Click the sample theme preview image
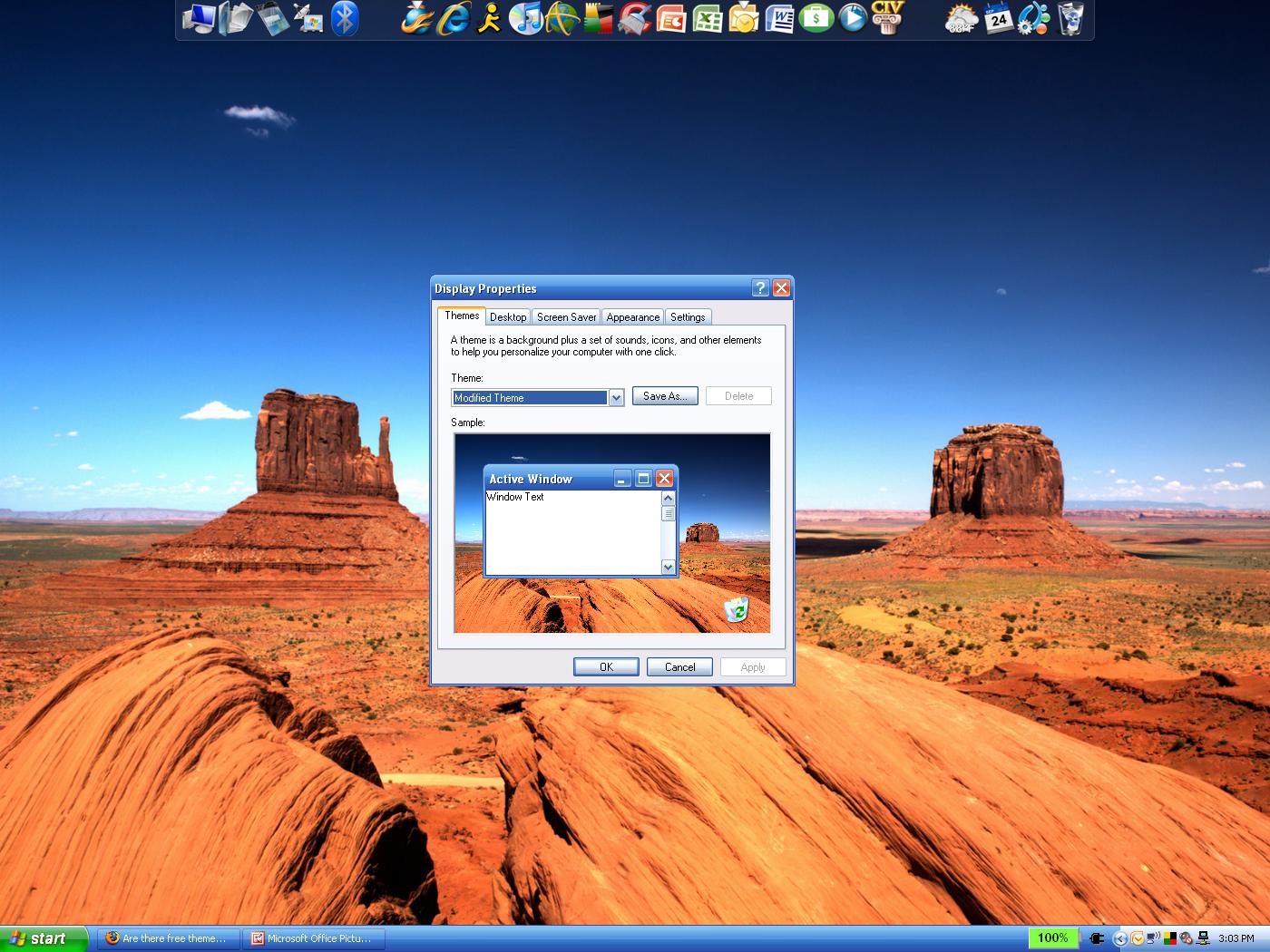 tap(612, 533)
